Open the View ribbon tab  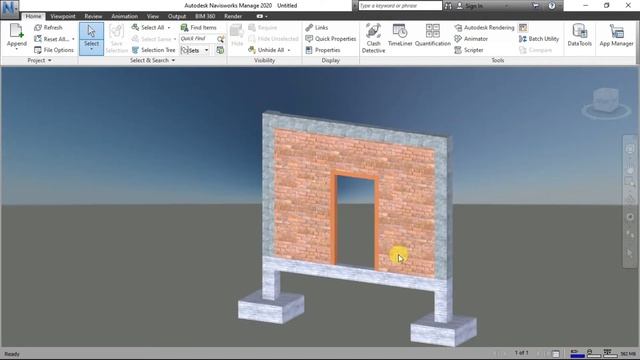(153, 16)
